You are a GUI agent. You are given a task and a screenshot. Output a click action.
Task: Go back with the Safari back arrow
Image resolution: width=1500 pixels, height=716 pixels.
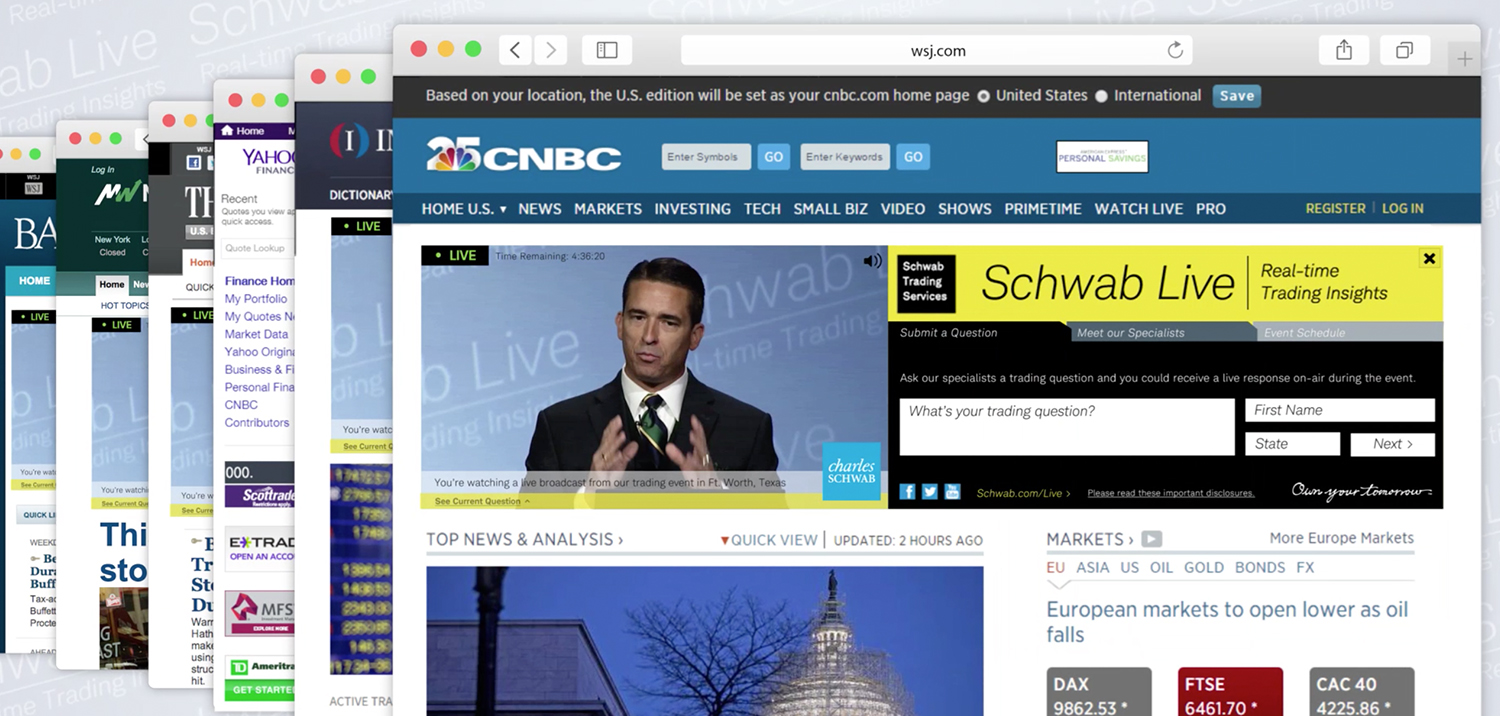click(x=515, y=50)
